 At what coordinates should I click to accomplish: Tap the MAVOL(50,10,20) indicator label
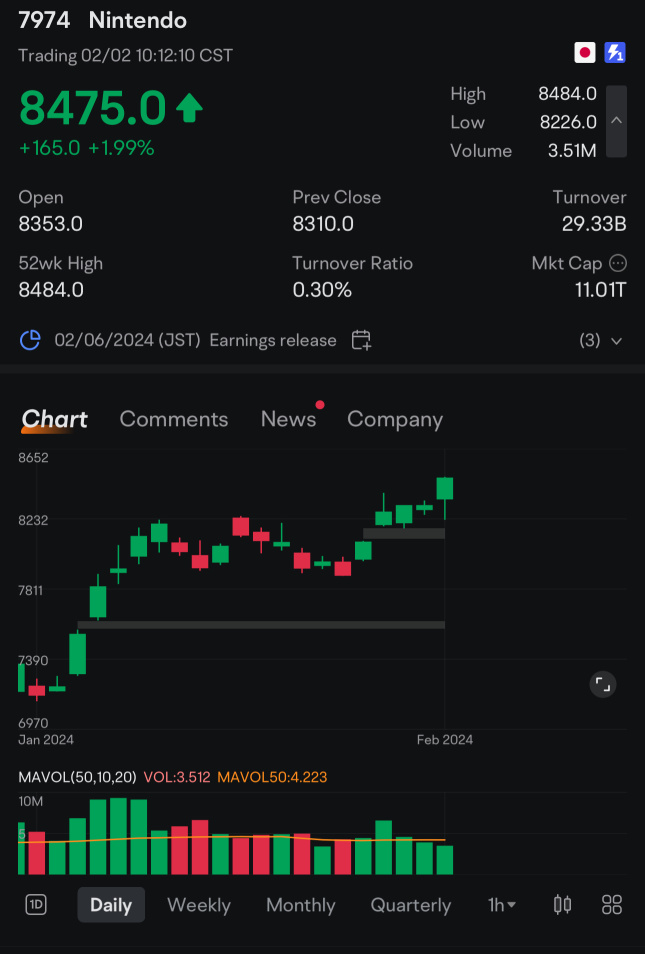[78, 777]
